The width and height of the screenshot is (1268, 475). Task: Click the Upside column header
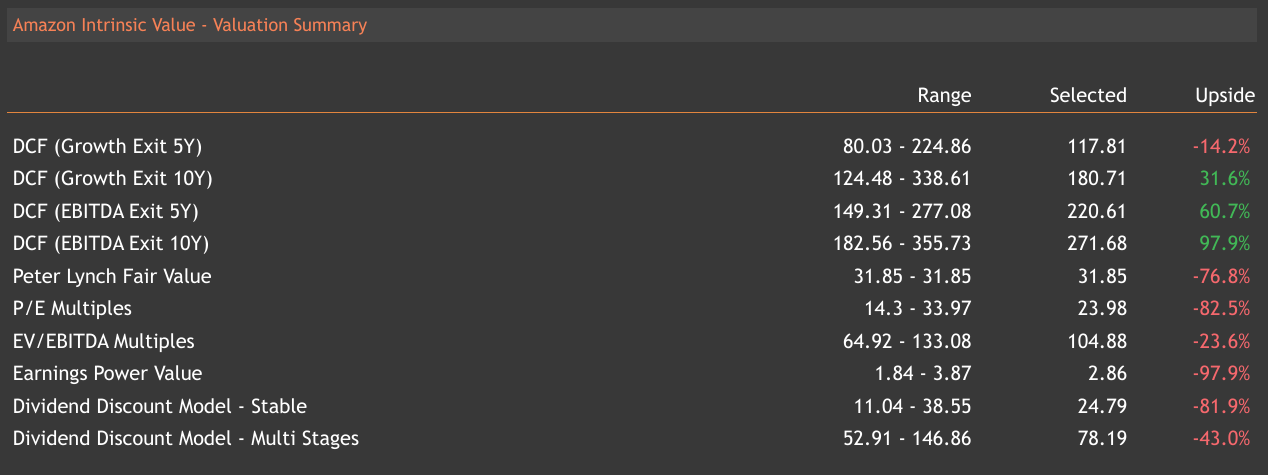(x=1224, y=96)
